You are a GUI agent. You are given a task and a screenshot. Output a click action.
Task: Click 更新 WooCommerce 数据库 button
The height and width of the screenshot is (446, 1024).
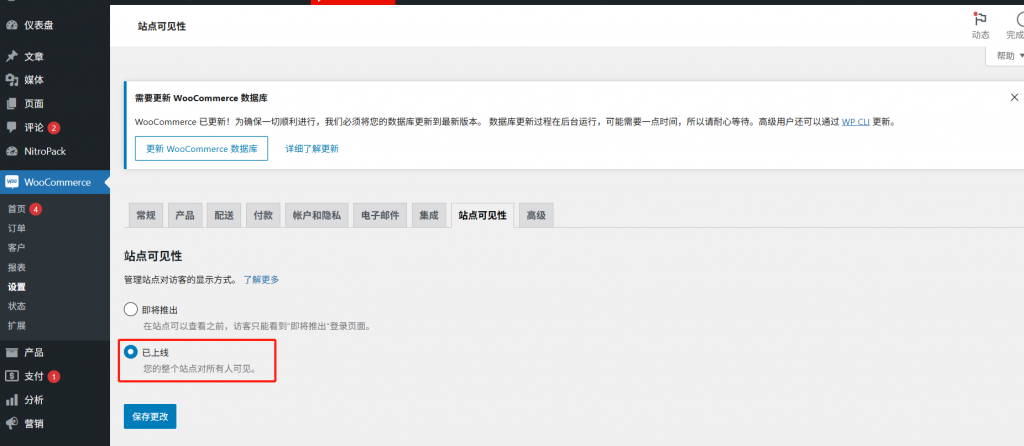tap(201, 148)
